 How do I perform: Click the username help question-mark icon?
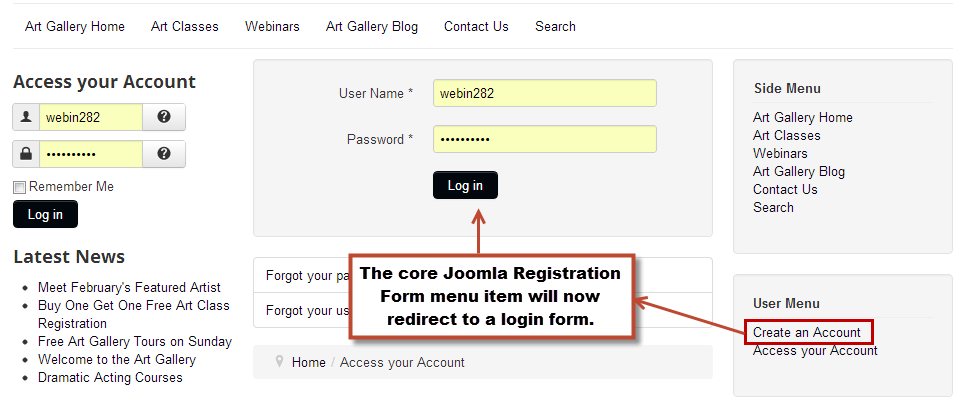click(x=164, y=116)
